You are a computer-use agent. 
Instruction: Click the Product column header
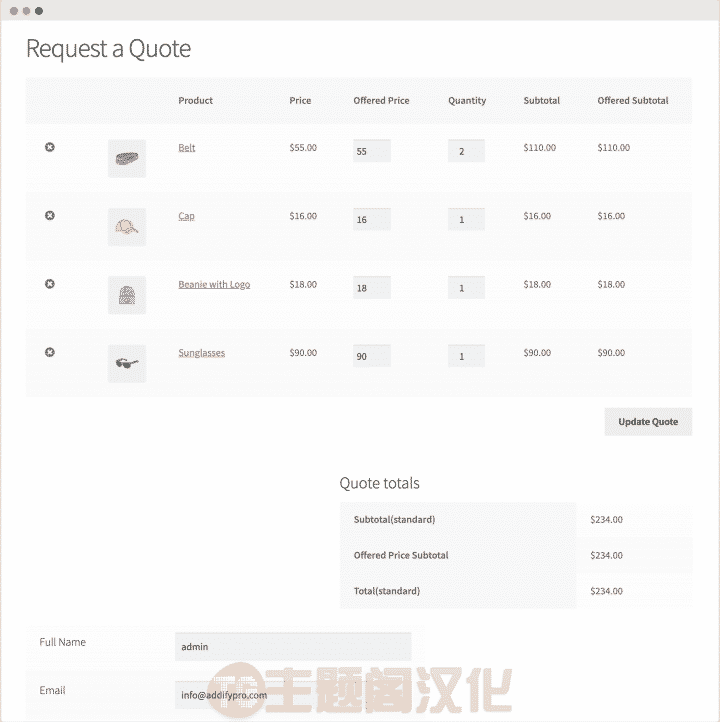[x=196, y=100]
